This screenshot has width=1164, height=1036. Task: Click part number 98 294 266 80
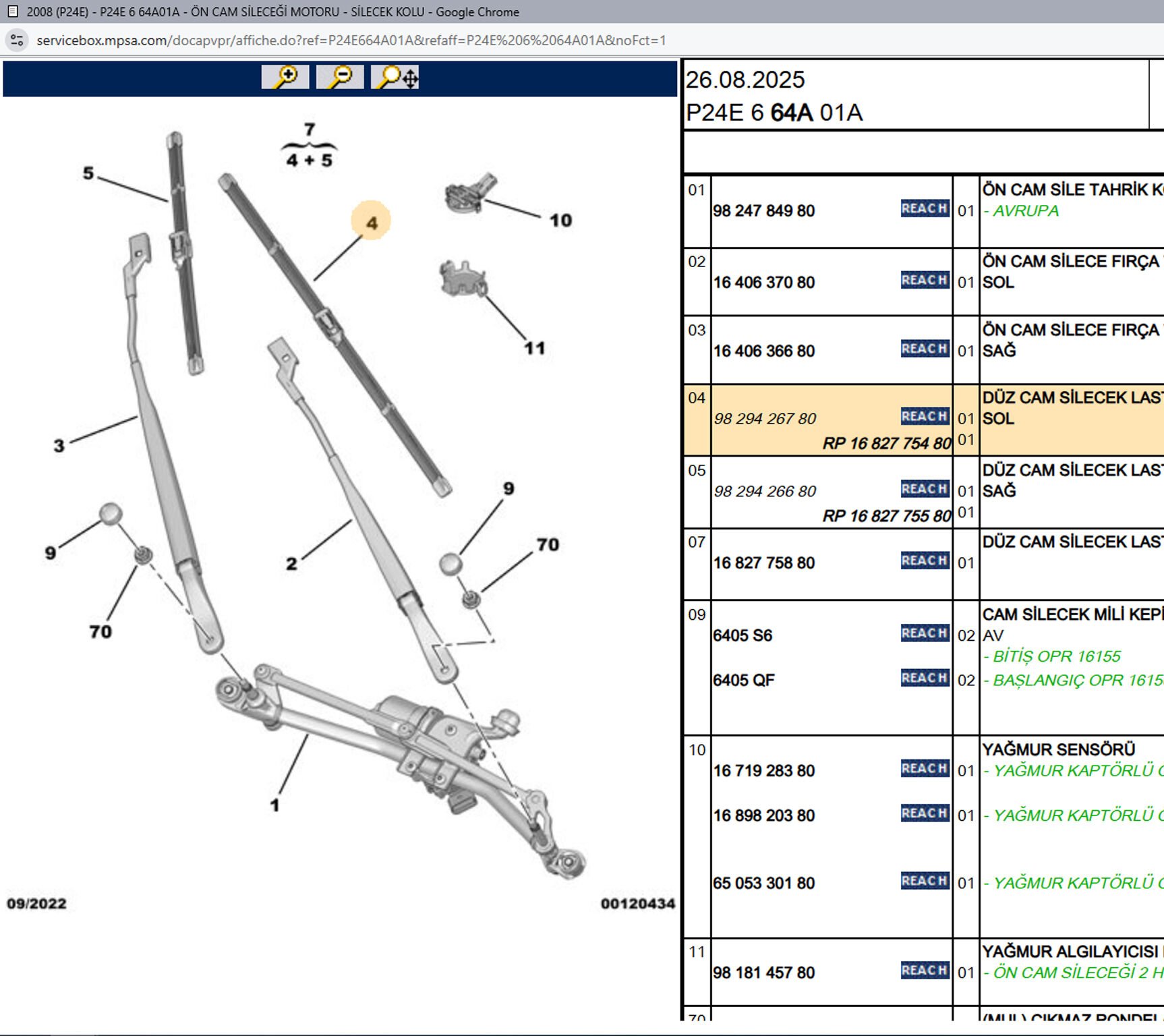pos(765,492)
